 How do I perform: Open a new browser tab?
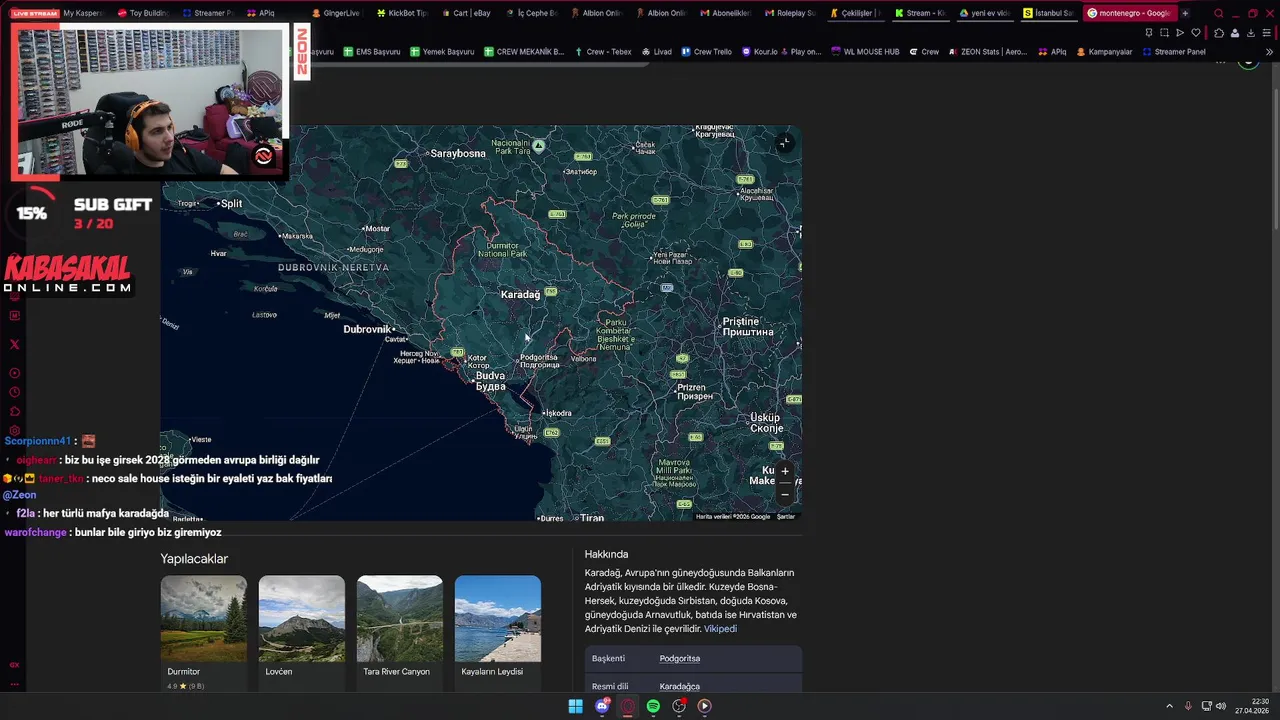(x=1186, y=13)
